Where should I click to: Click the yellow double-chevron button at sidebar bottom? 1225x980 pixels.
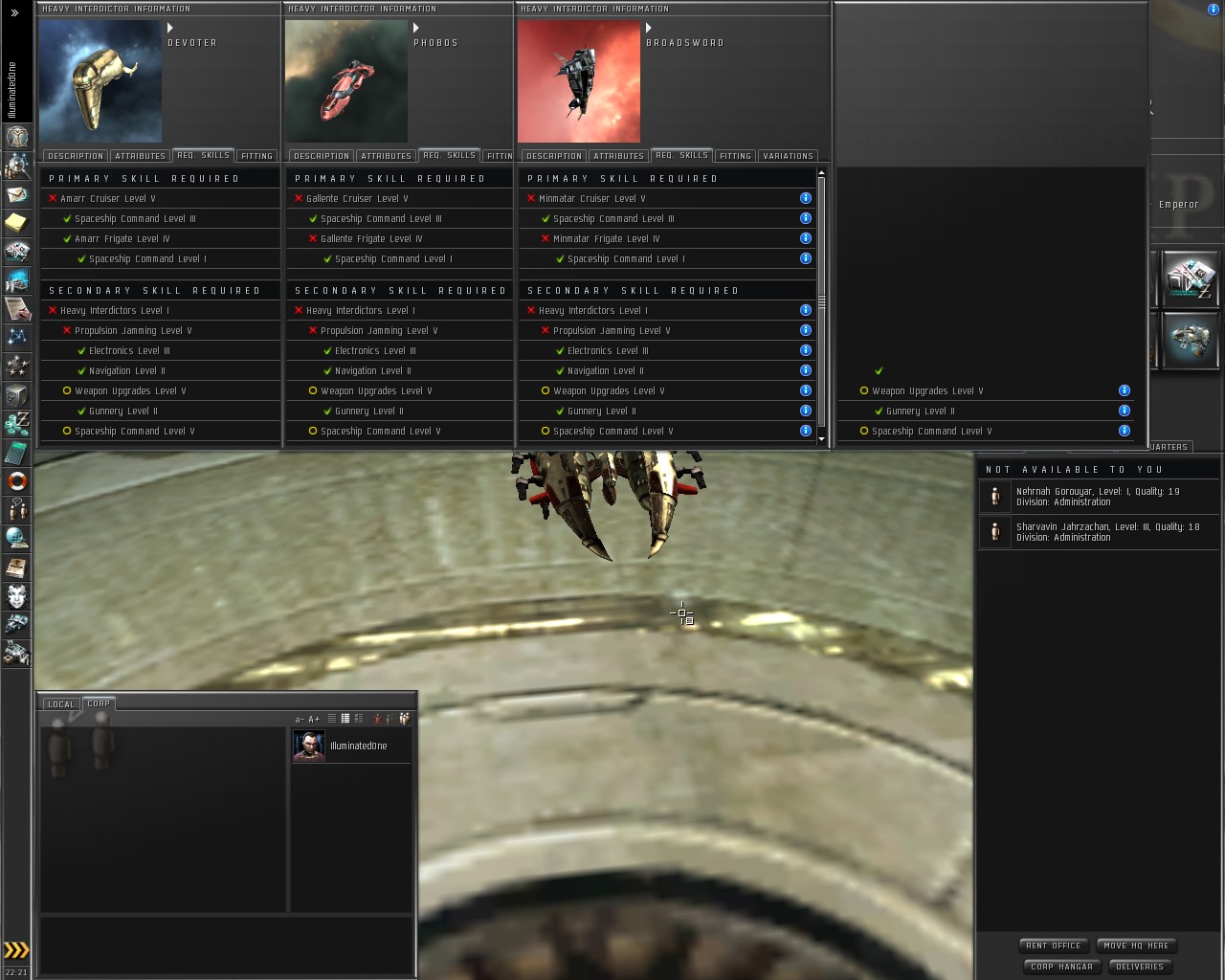(x=16, y=950)
